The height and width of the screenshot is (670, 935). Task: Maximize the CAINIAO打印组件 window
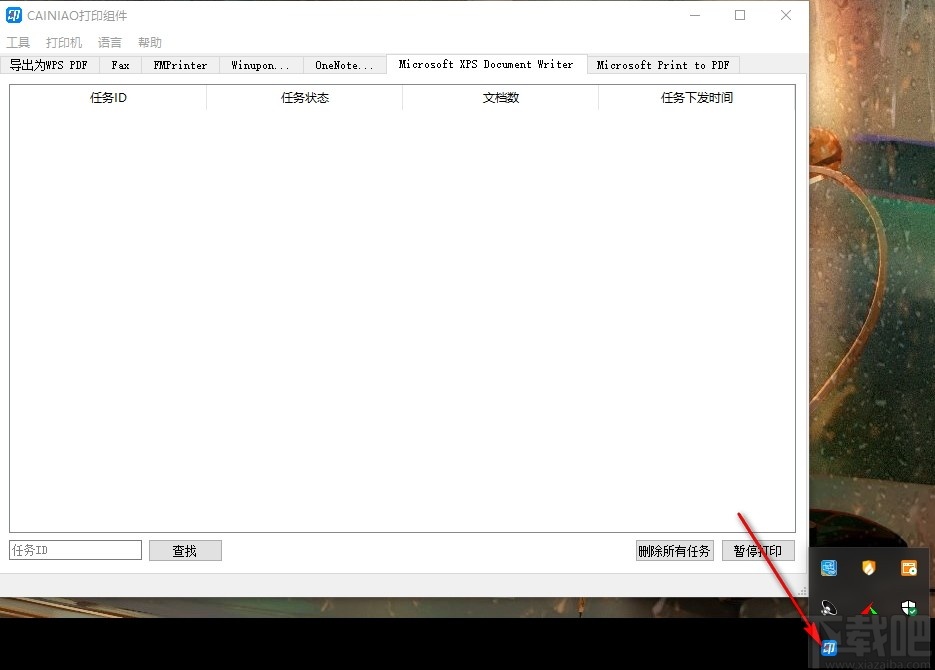(740, 15)
